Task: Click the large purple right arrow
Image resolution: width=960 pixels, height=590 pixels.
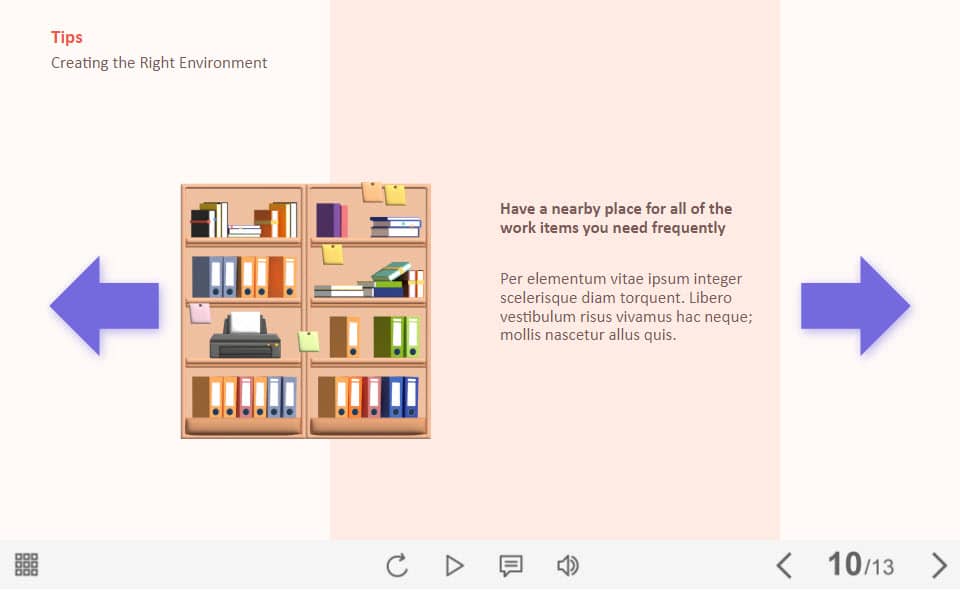Action: tap(855, 306)
